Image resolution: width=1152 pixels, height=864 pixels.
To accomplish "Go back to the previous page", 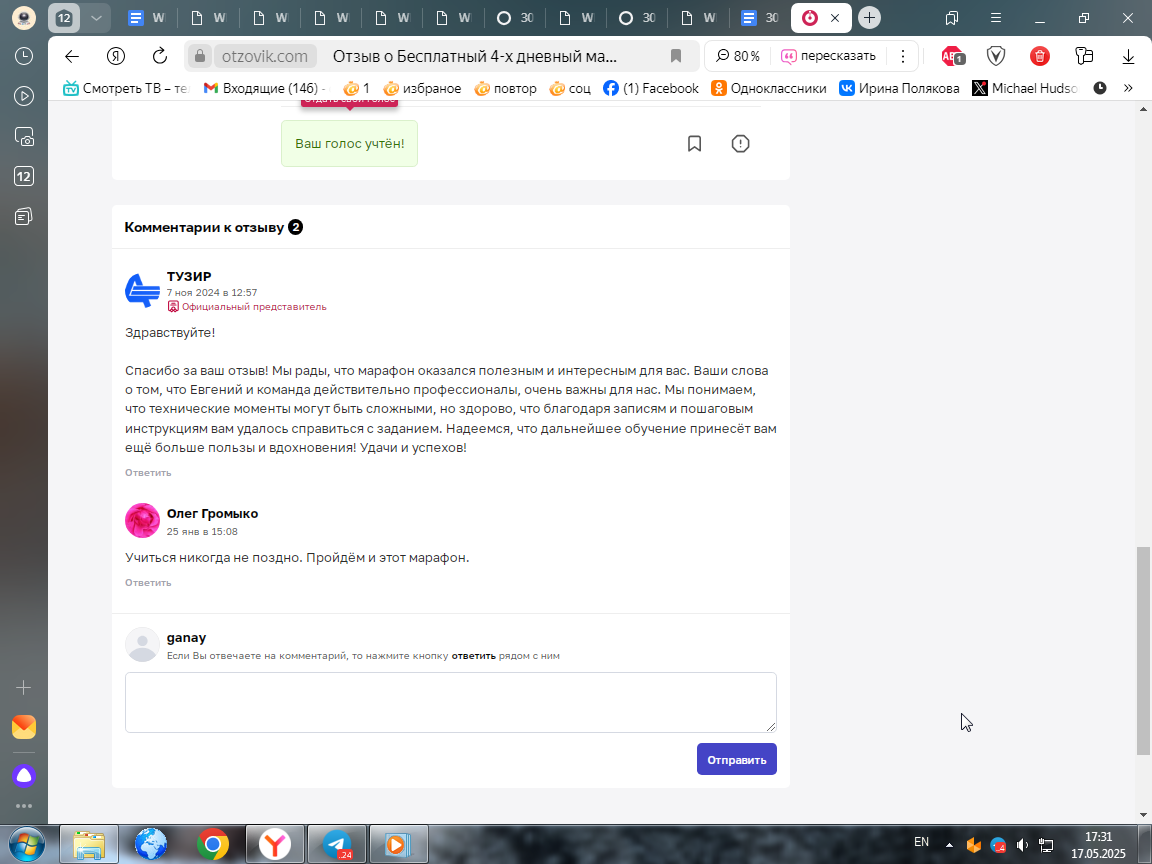I will (71, 56).
